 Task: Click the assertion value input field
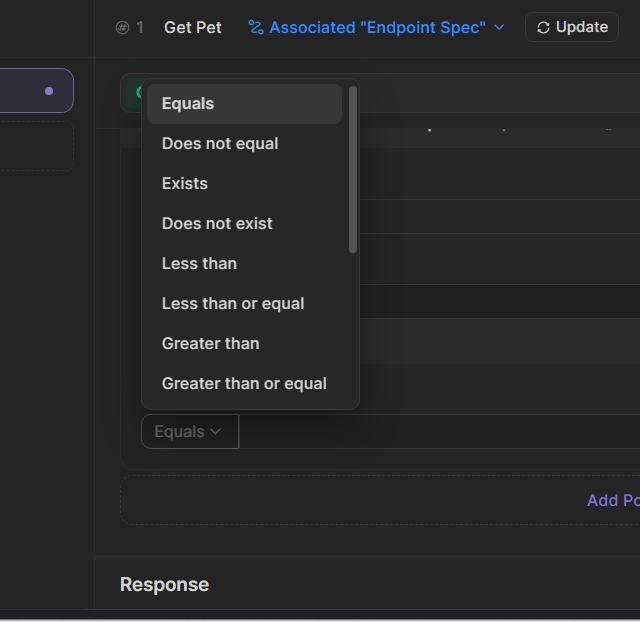[x=438, y=432]
